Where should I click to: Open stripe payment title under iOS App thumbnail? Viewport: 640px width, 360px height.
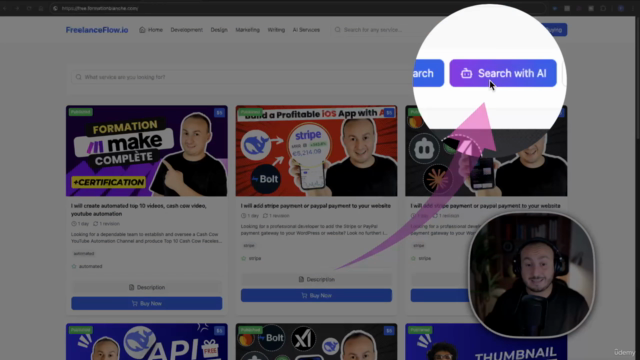[316, 206]
